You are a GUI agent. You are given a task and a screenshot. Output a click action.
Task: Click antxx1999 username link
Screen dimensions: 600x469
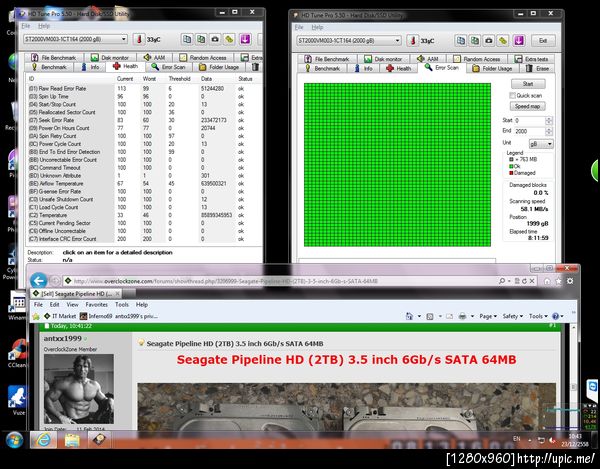click(62, 339)
